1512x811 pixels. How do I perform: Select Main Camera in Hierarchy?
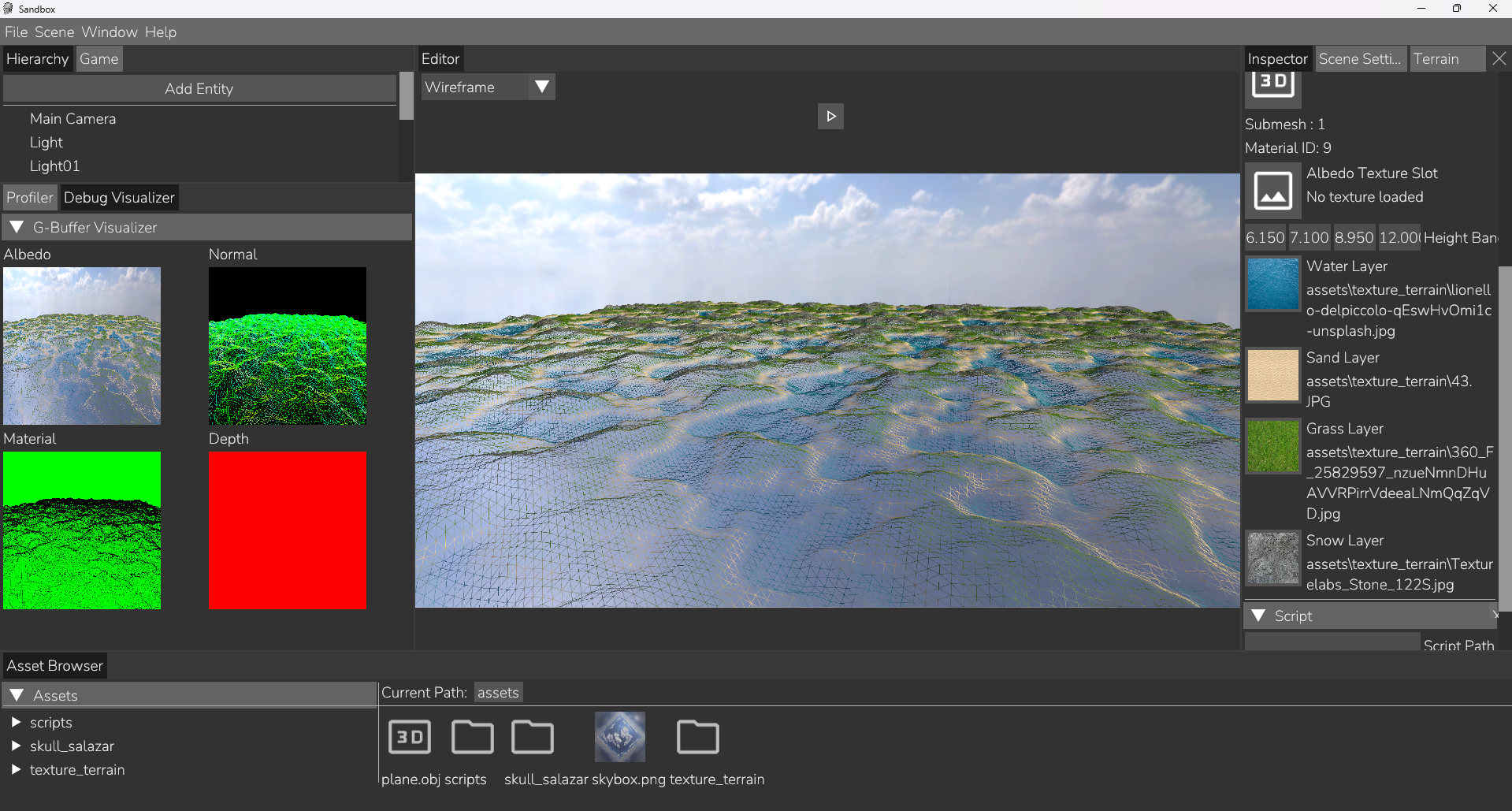pyautogui.click(x=72, y=119)
